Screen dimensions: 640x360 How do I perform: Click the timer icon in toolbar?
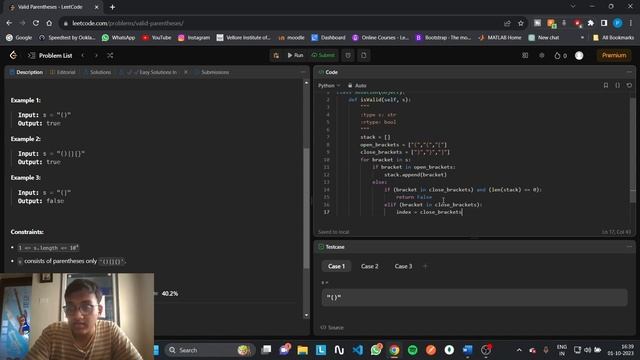click(x=348, y=55)
